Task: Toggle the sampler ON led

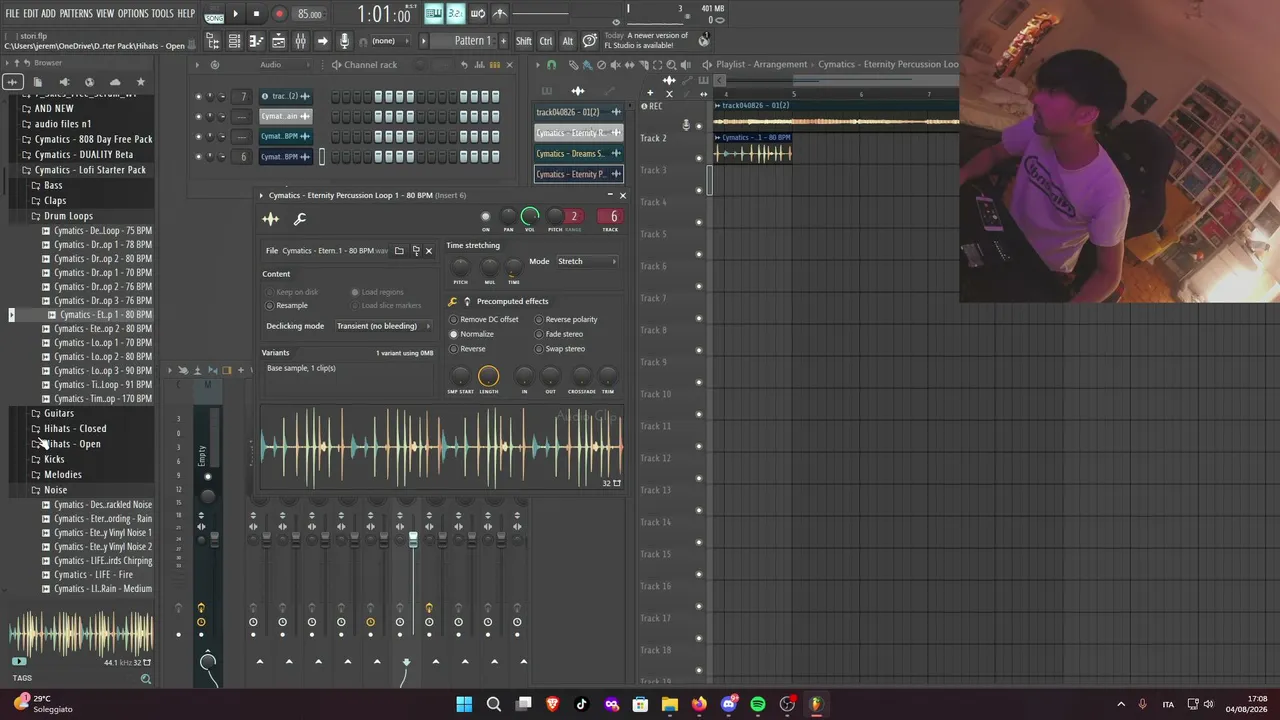Action: click(486, 216)
